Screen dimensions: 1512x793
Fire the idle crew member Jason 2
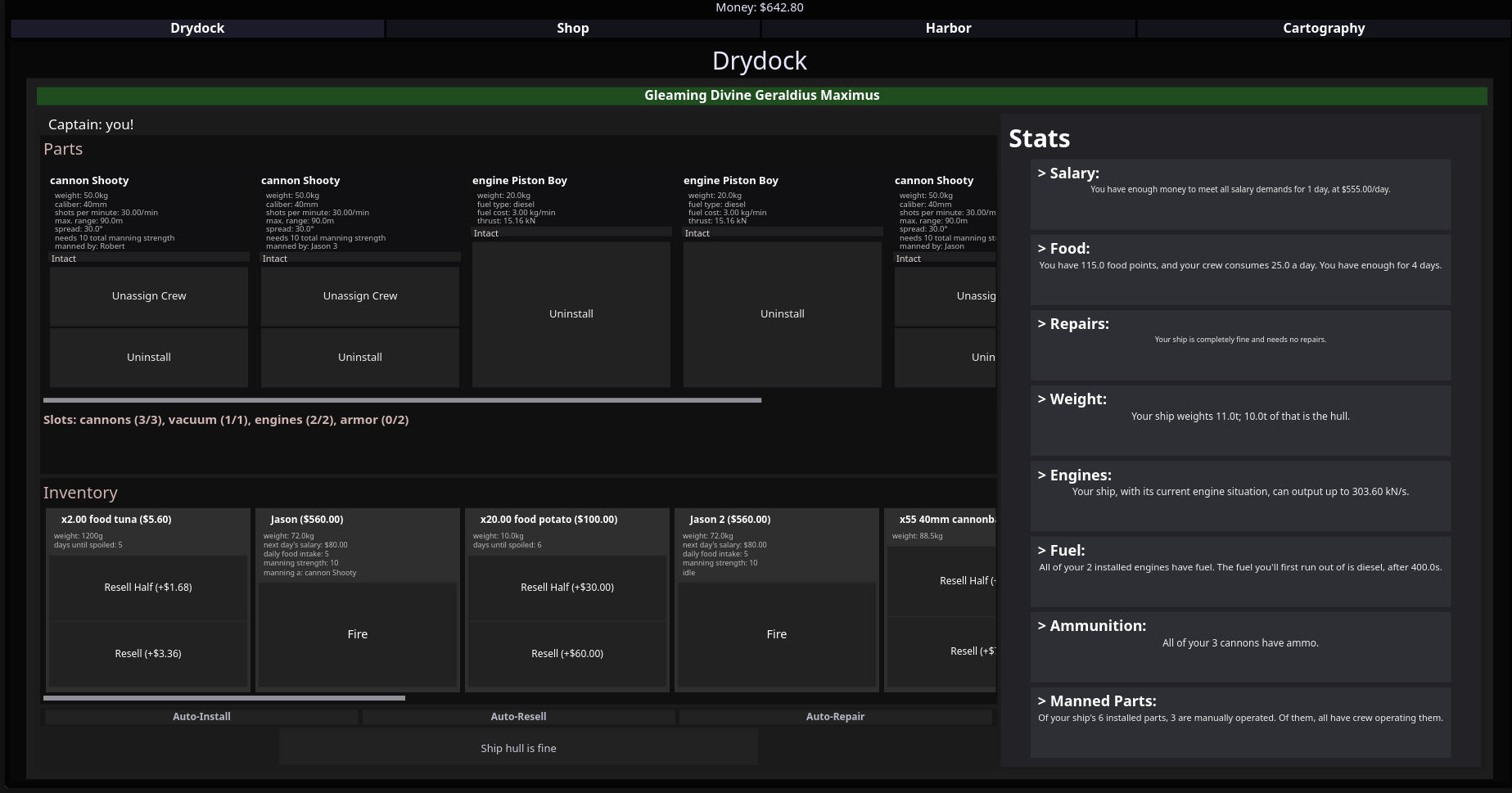[x=776, y=634]
